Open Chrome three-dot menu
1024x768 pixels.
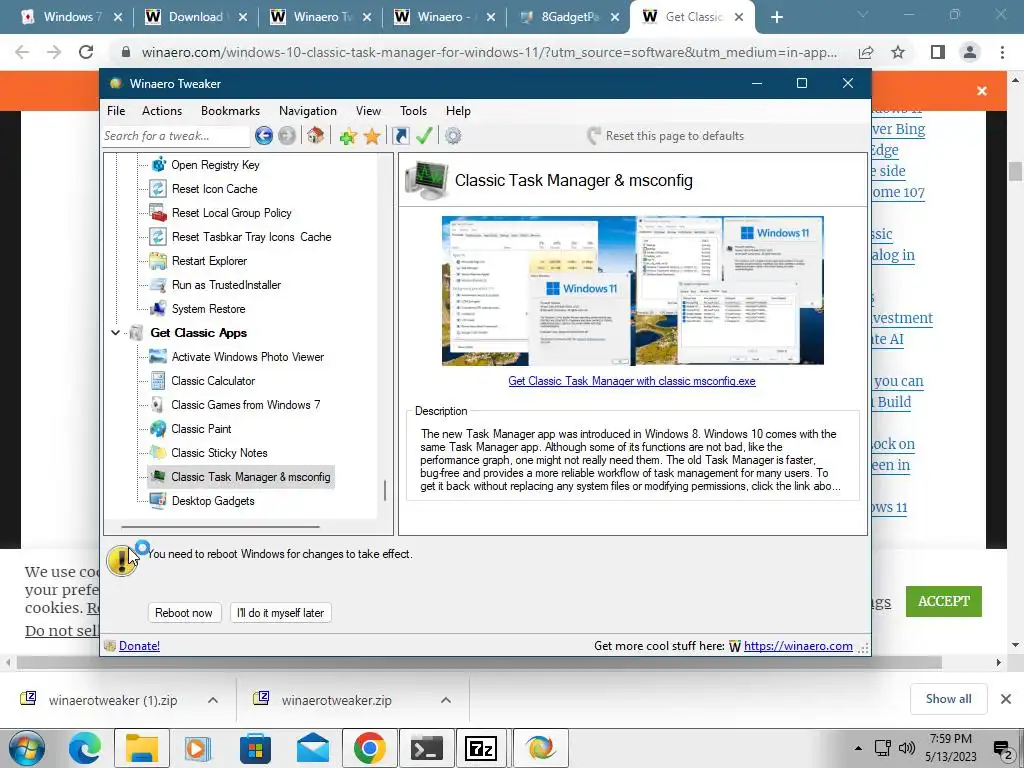1002,52
